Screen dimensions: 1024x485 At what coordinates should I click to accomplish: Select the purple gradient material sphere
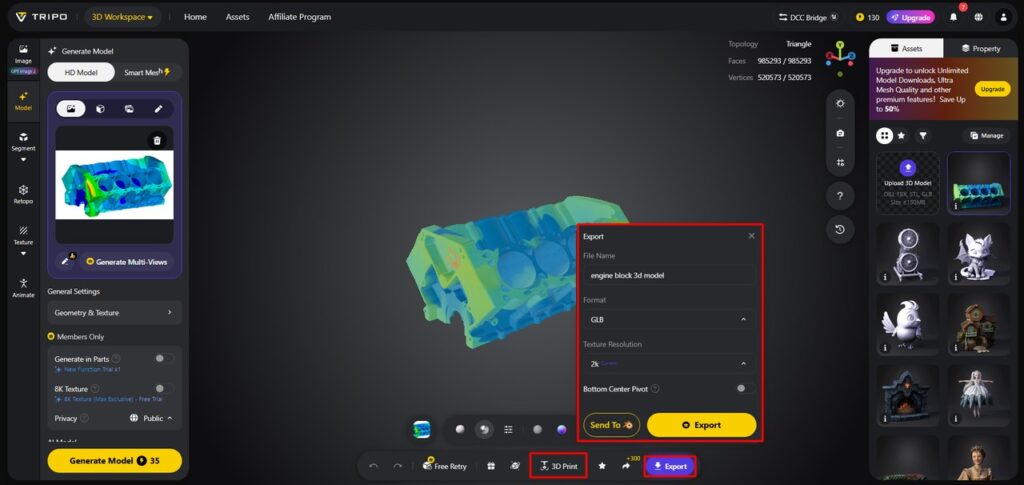562,429
